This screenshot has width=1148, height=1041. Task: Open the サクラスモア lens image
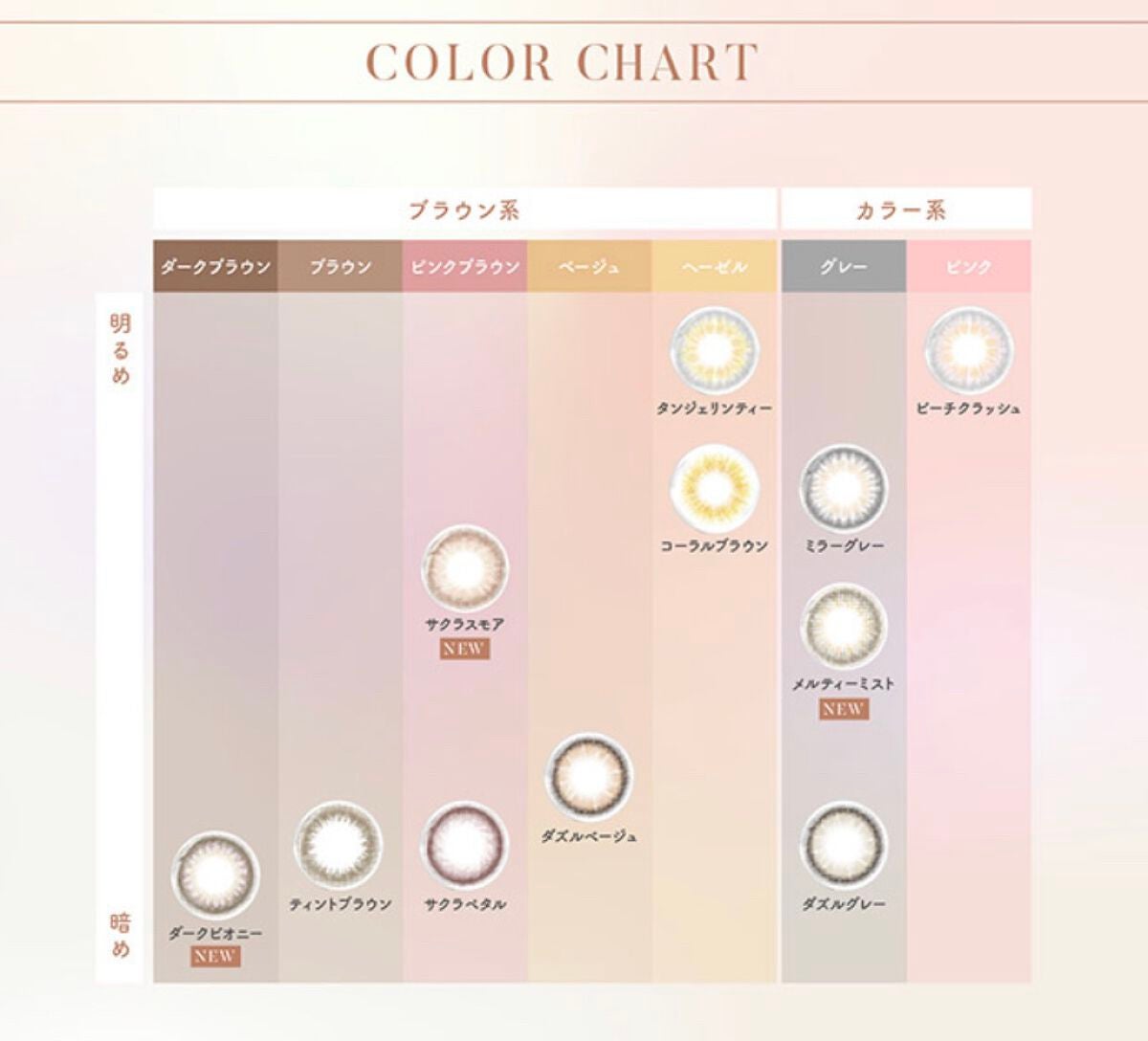click(465, 568)
